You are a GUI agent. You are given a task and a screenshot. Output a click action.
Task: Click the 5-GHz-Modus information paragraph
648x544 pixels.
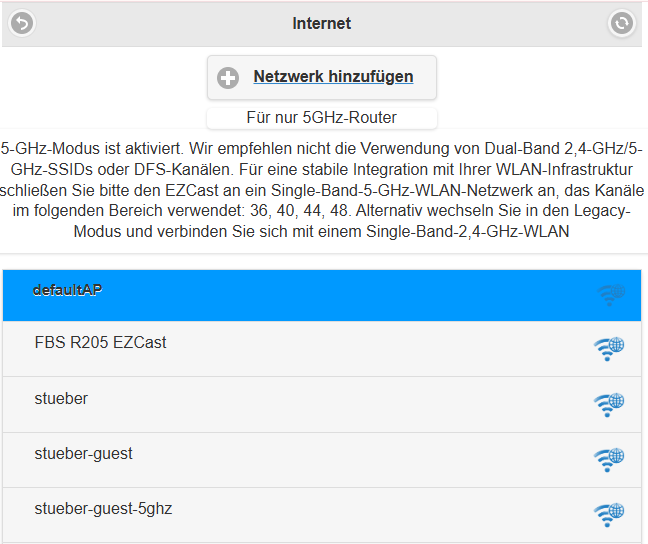322,190
